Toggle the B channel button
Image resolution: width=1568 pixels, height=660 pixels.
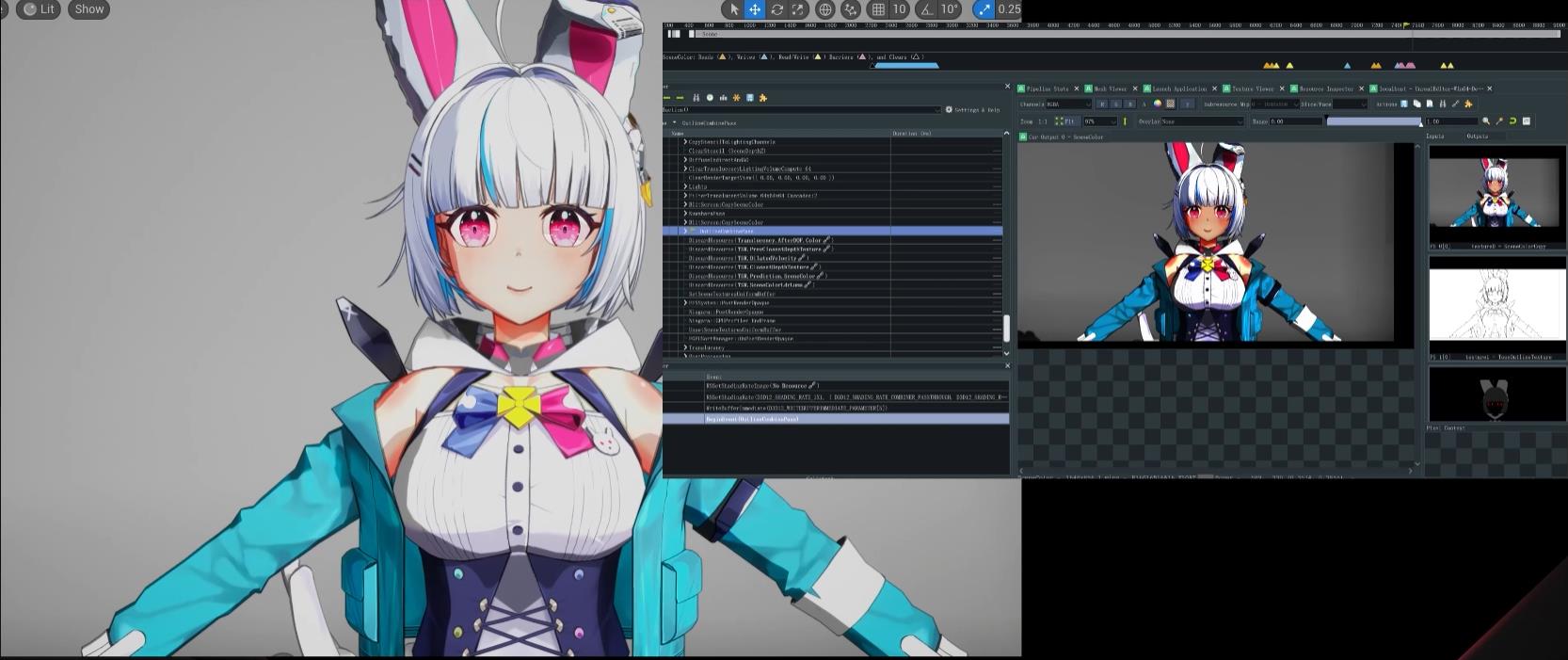(1129, 105)
